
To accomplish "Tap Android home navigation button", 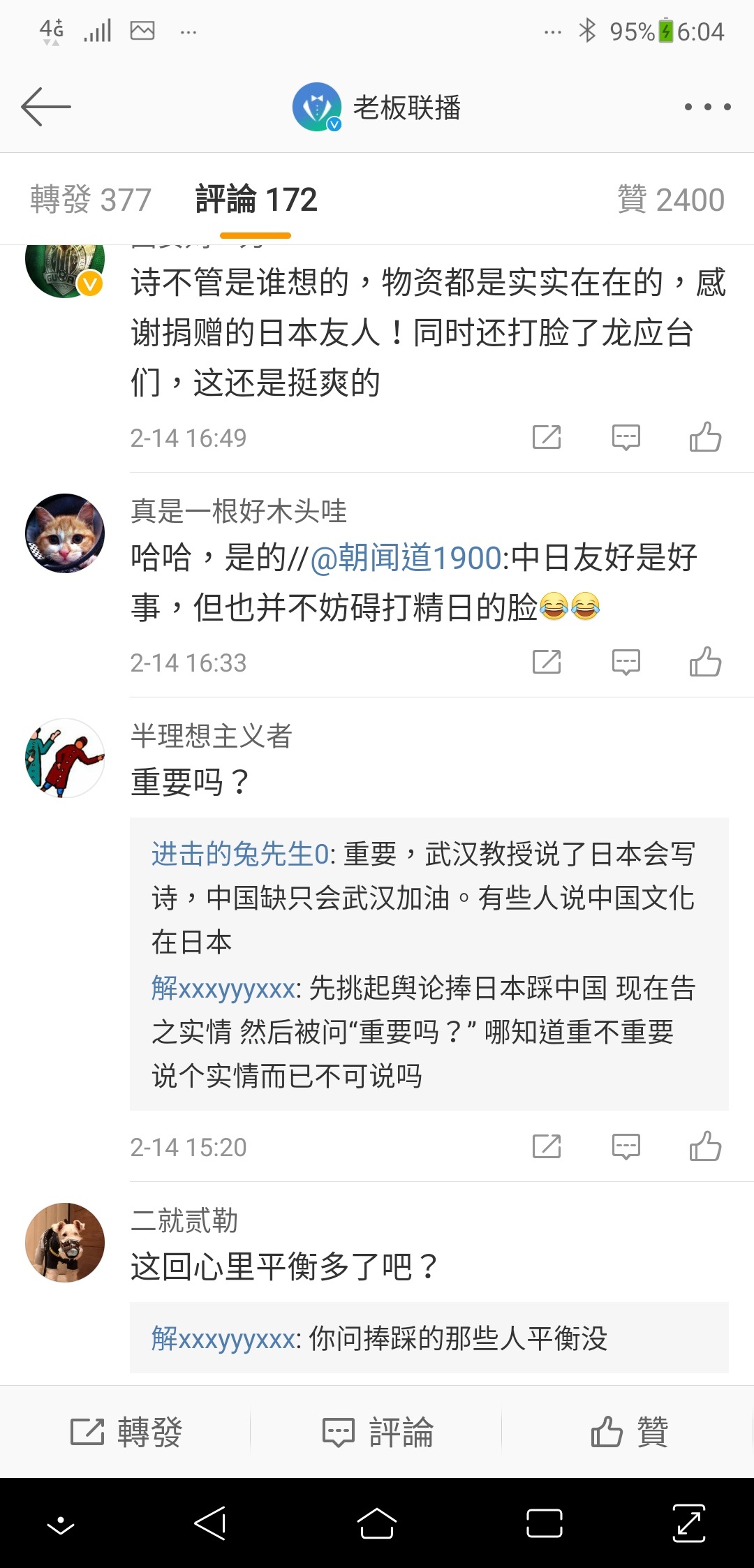I will (x=377, y=1523).
